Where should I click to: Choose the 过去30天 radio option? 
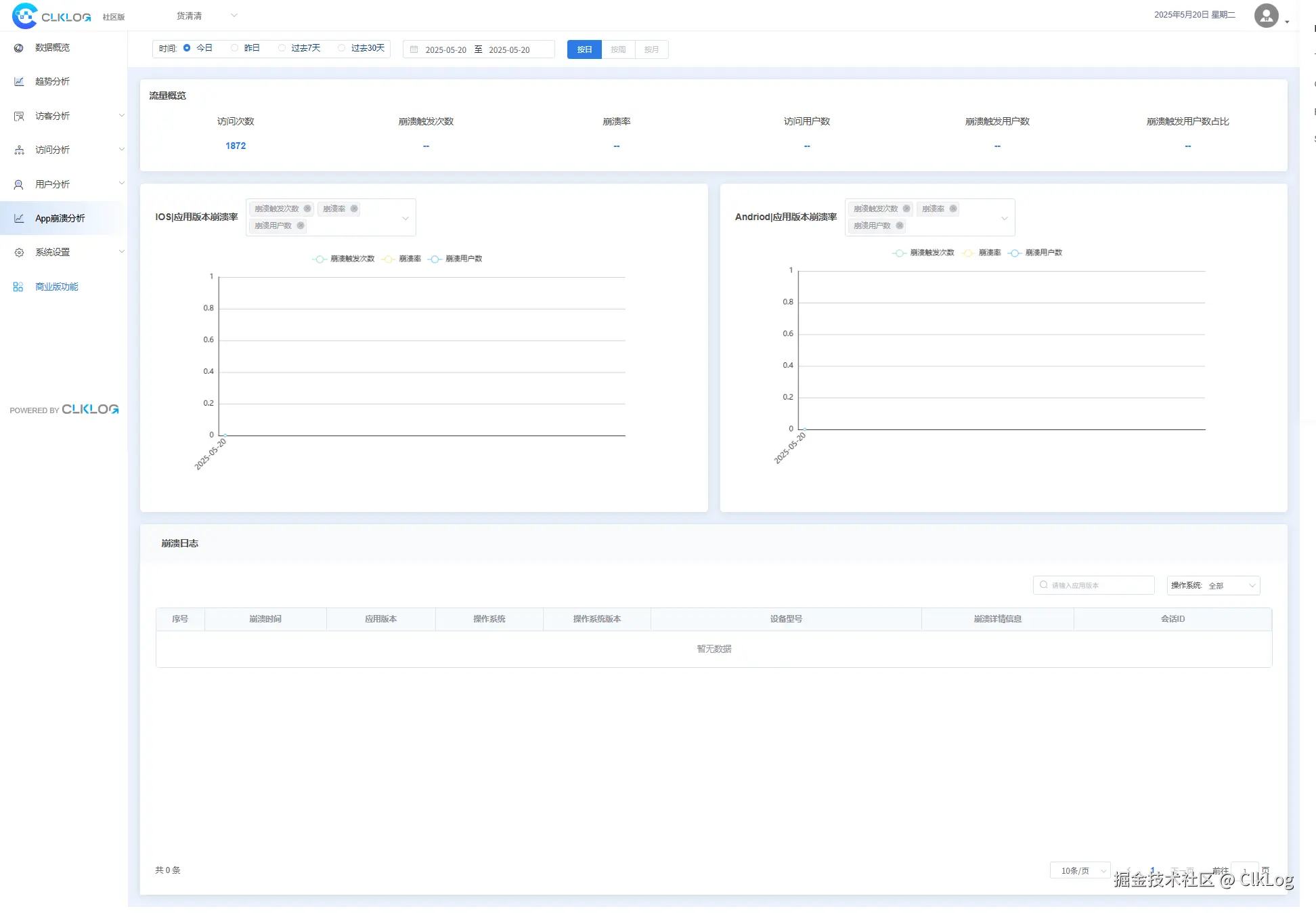342,48
